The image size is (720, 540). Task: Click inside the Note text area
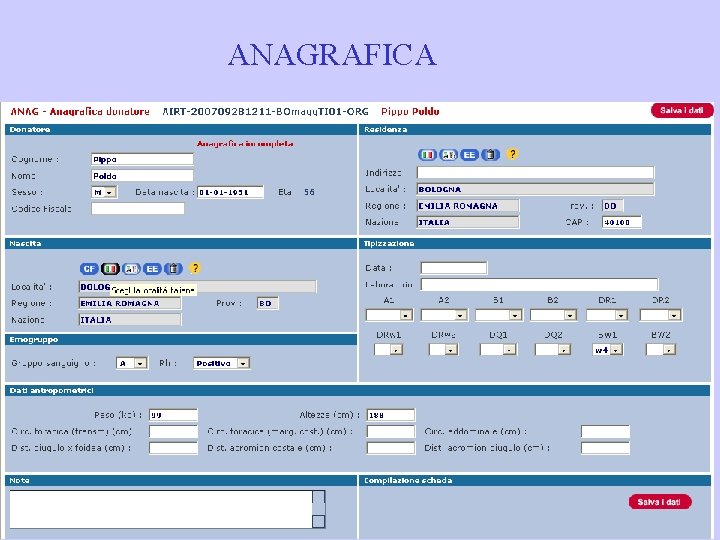pos(161,509)
